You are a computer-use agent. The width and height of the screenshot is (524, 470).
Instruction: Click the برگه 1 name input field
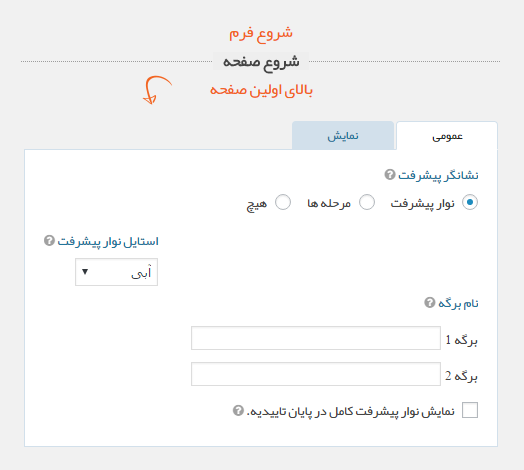(316, 338)
